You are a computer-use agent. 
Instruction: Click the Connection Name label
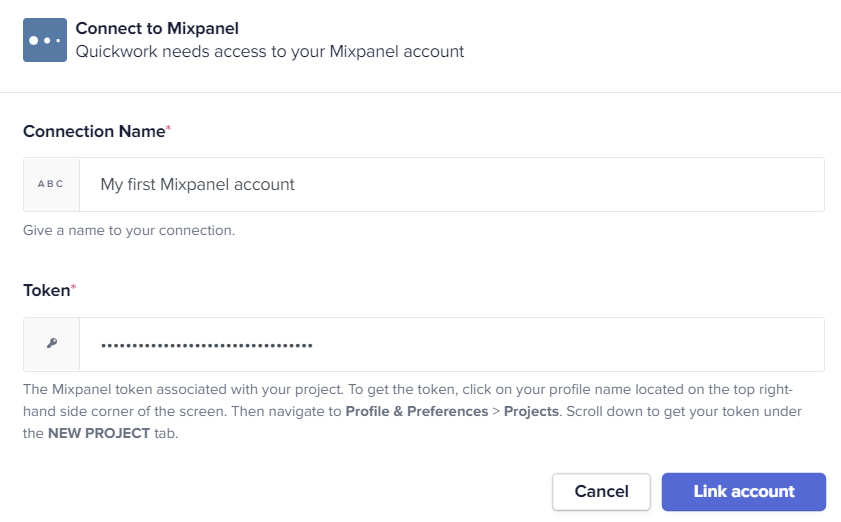(x=94, y=131)
